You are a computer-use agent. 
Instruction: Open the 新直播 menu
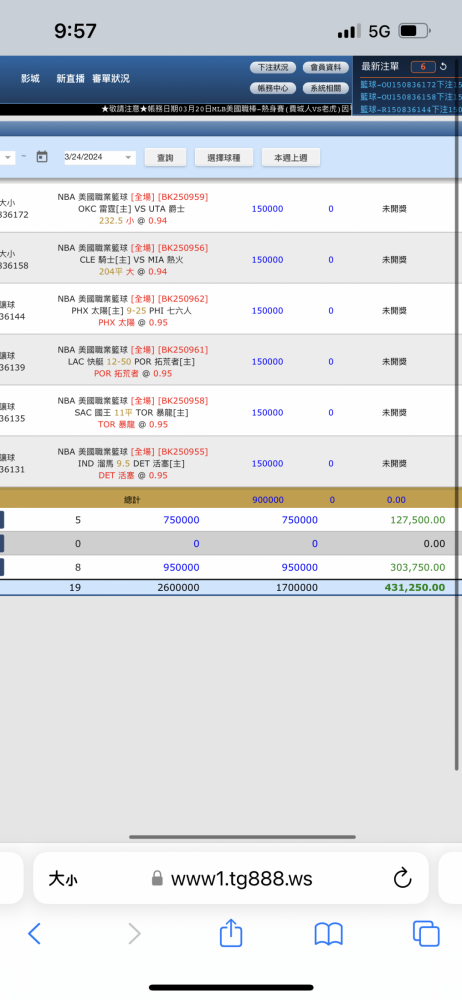coord(70,78)
